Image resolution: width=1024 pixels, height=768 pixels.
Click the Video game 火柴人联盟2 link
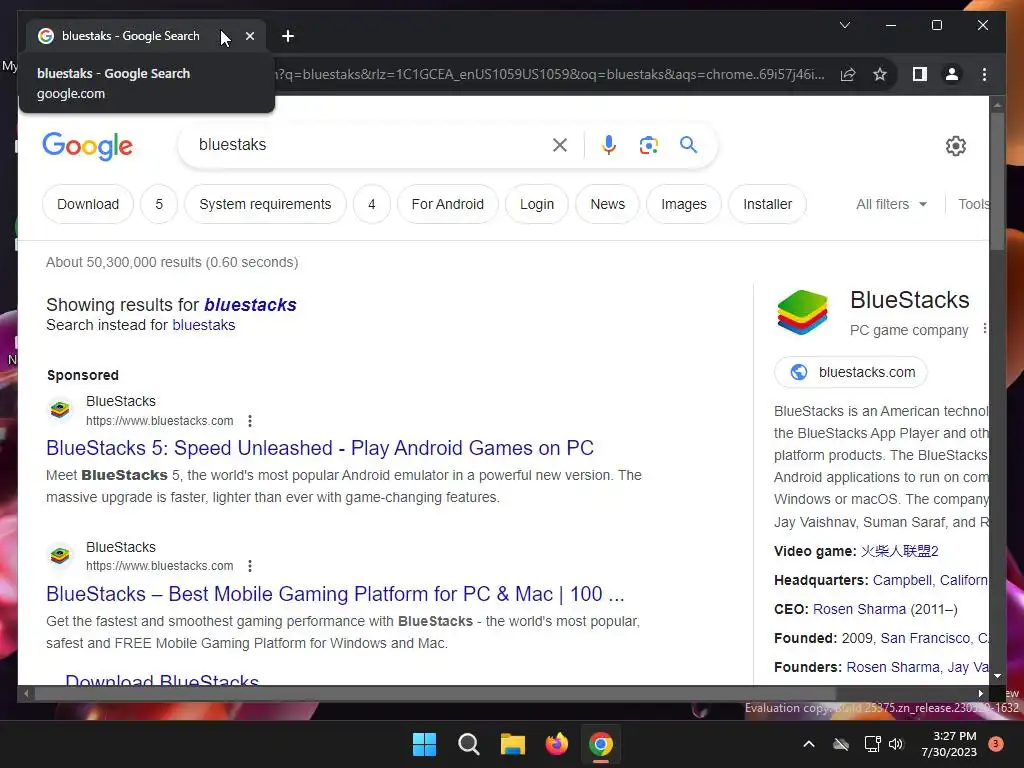(899, 551)
